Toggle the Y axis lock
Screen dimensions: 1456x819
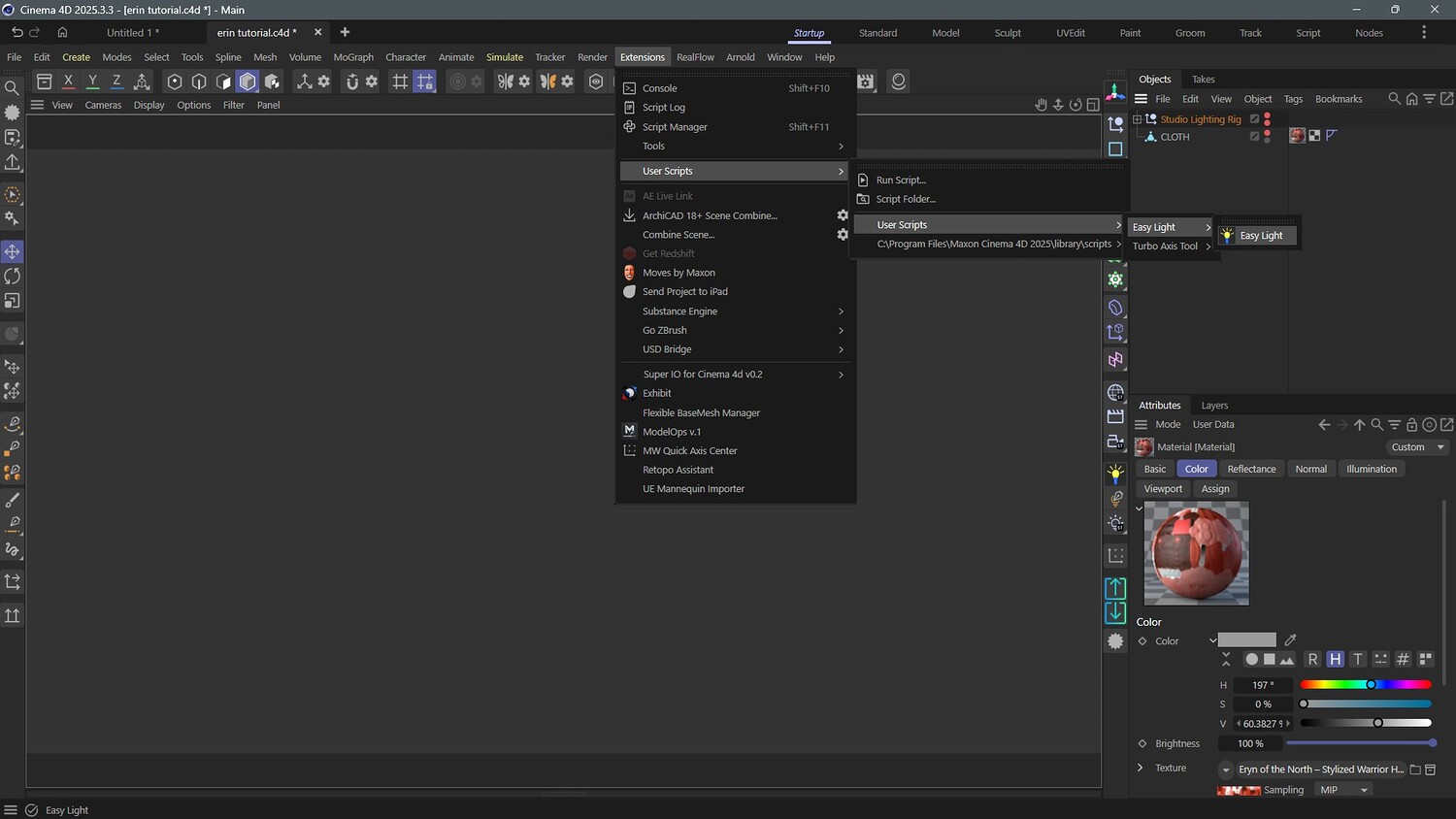[92, 82]
